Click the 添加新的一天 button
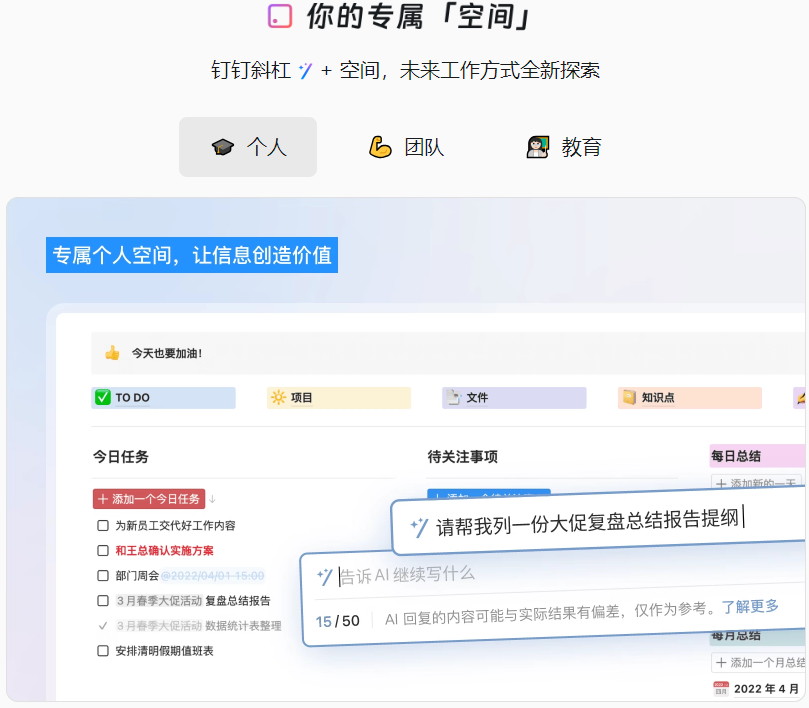This screenshot has height=708, width=809. point(756,483)
